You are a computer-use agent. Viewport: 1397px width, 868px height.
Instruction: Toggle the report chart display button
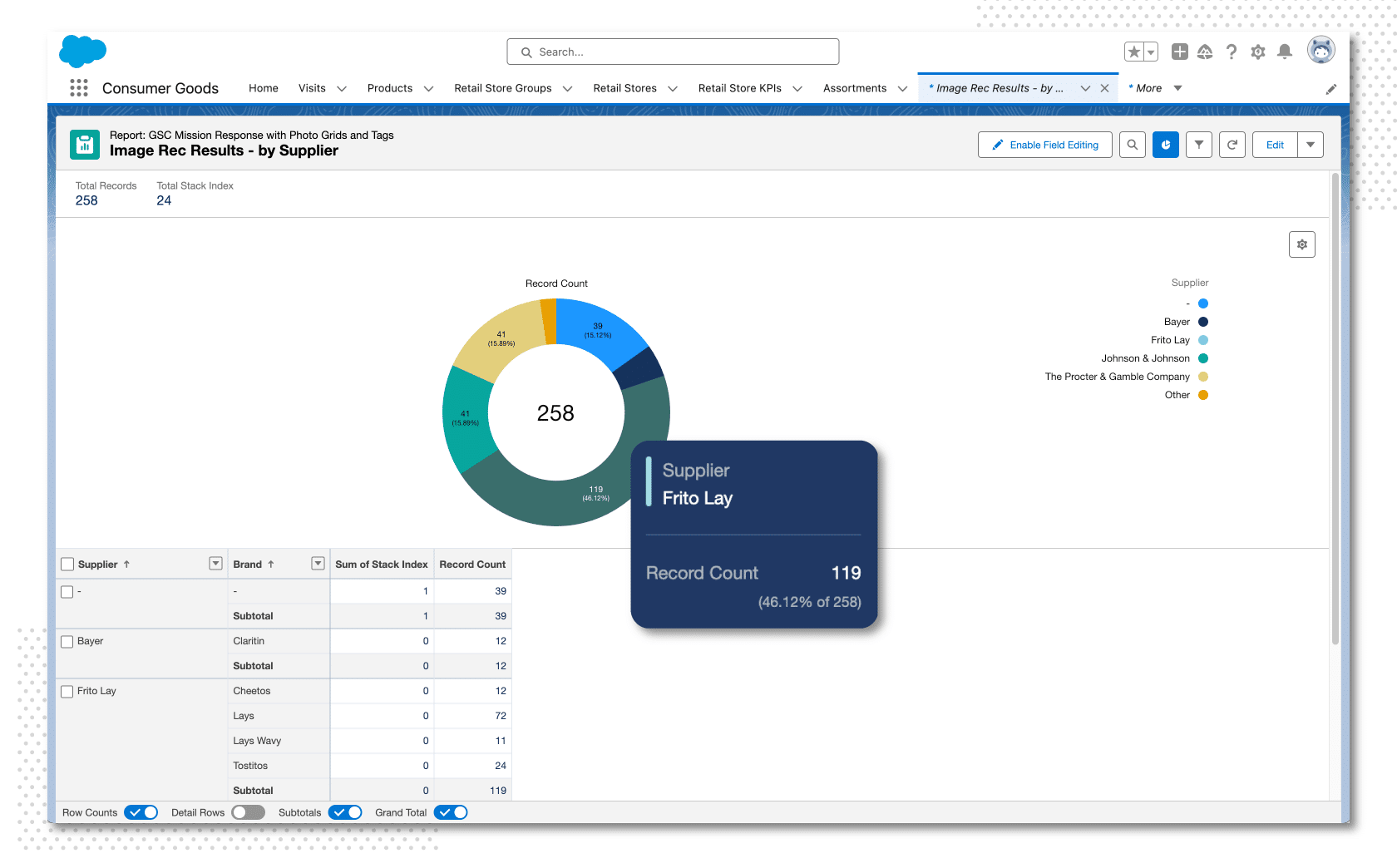pyautogui.click(x=1165, y=145)
